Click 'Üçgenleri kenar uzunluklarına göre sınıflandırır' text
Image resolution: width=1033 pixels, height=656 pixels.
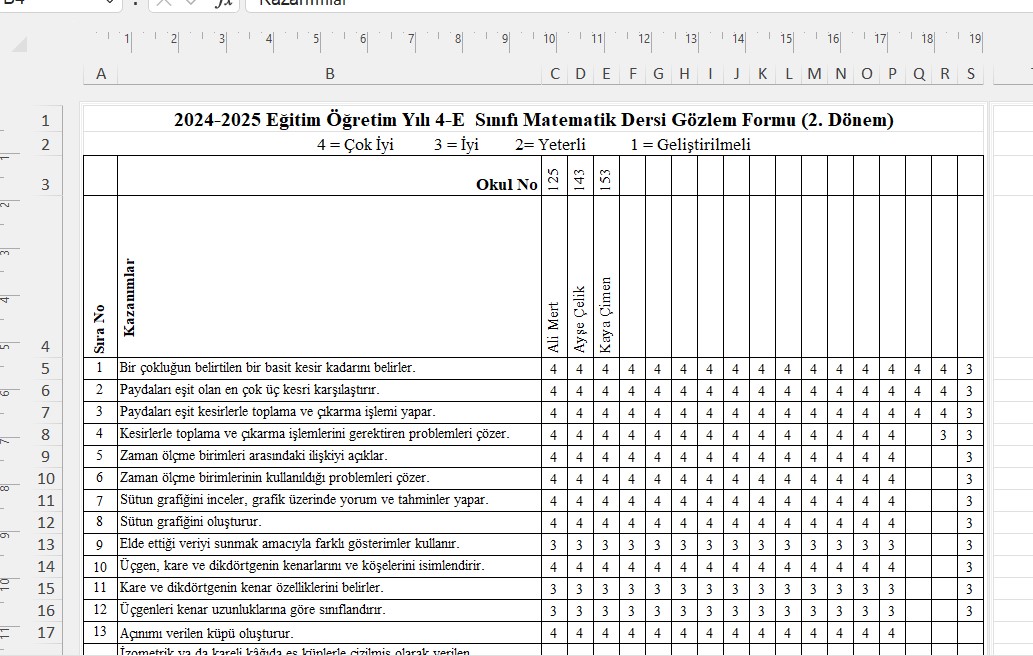click(x=252, y=609)
